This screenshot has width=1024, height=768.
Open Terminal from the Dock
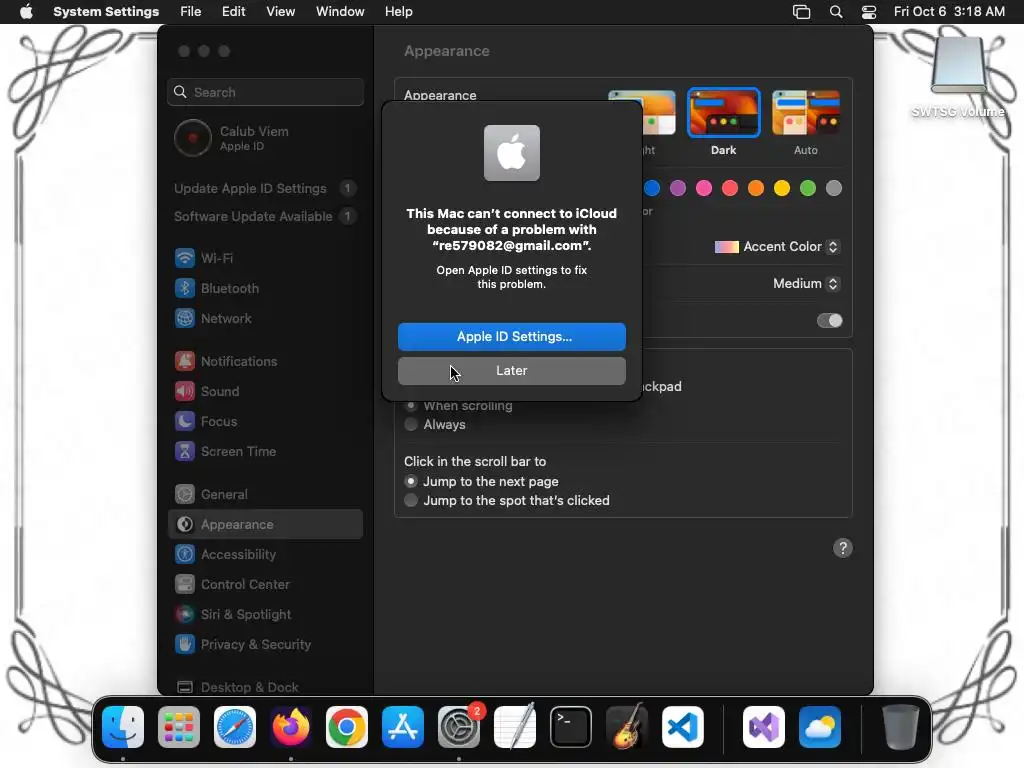coord(571,727)
